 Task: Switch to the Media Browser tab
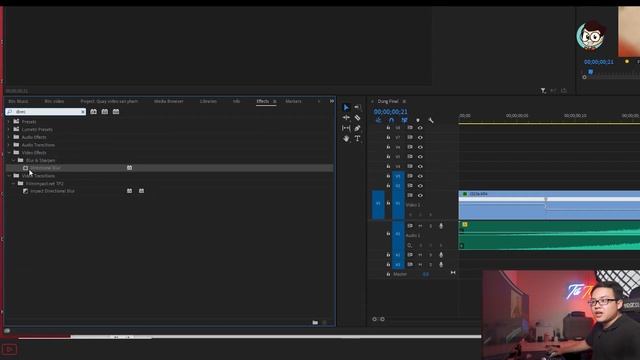click(169, 101)
